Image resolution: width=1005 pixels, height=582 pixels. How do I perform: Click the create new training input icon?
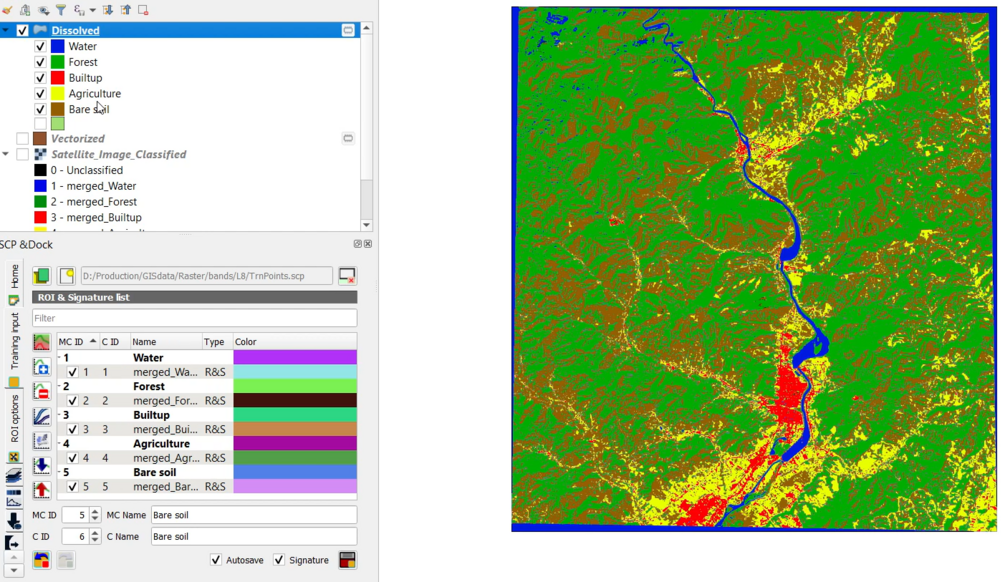pos(67,276)
